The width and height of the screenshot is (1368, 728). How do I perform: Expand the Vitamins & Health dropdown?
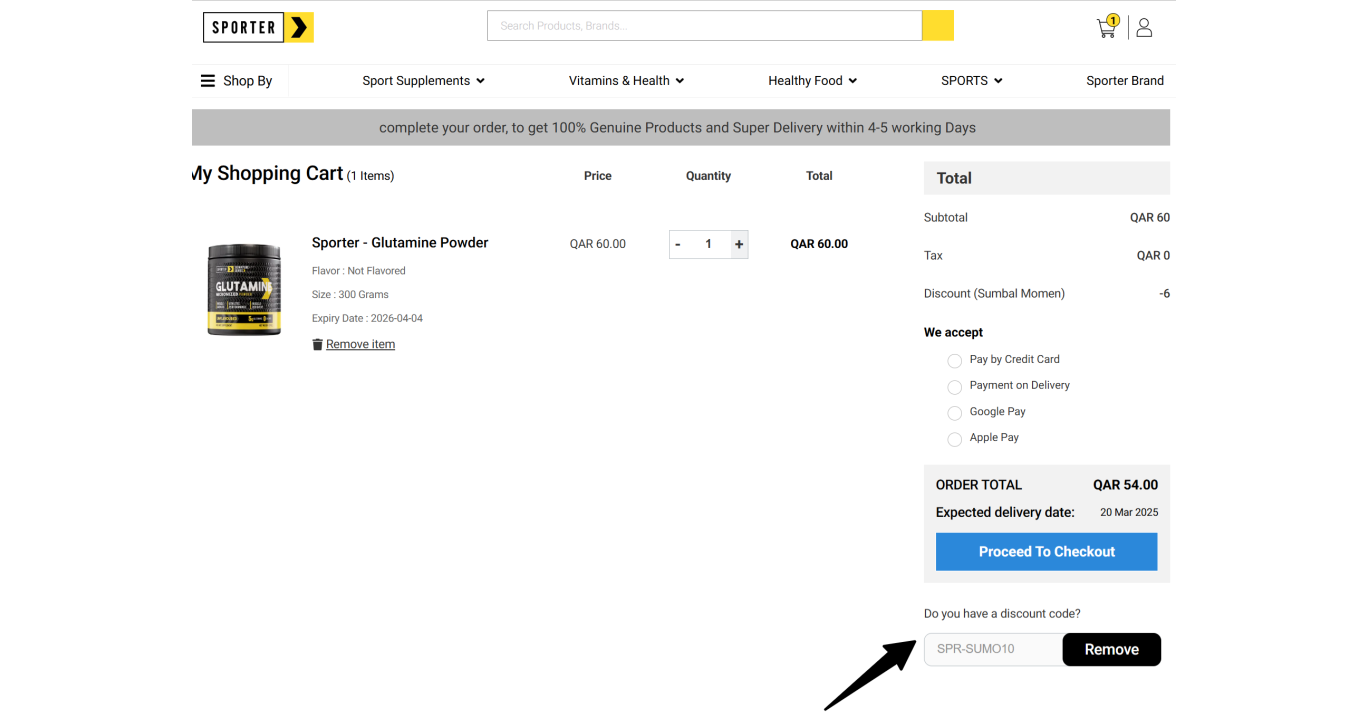tap(626, 81)
